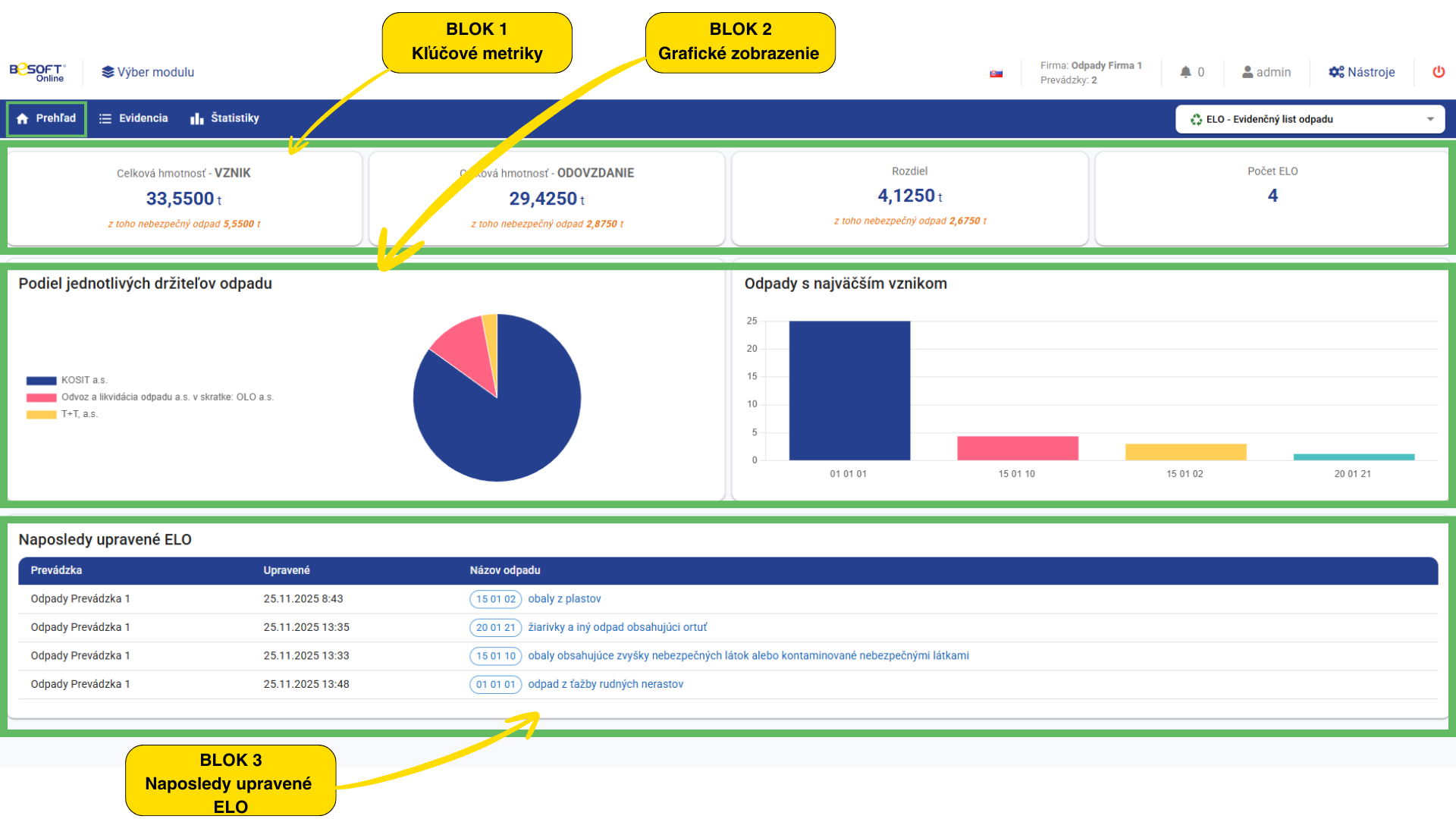Image resolution: width=1456 pixels, height=819 pixels.
Task: Click the admin user icon
Action: pyautogui.click(x=1247, y=72)
